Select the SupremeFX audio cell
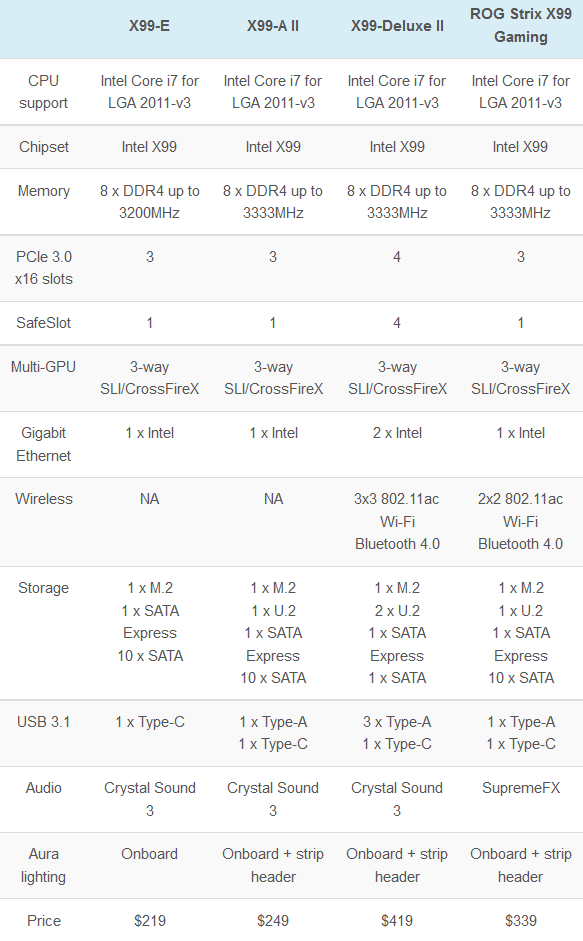The height and width of the screenshot is (941, 583). pos(521,788)
